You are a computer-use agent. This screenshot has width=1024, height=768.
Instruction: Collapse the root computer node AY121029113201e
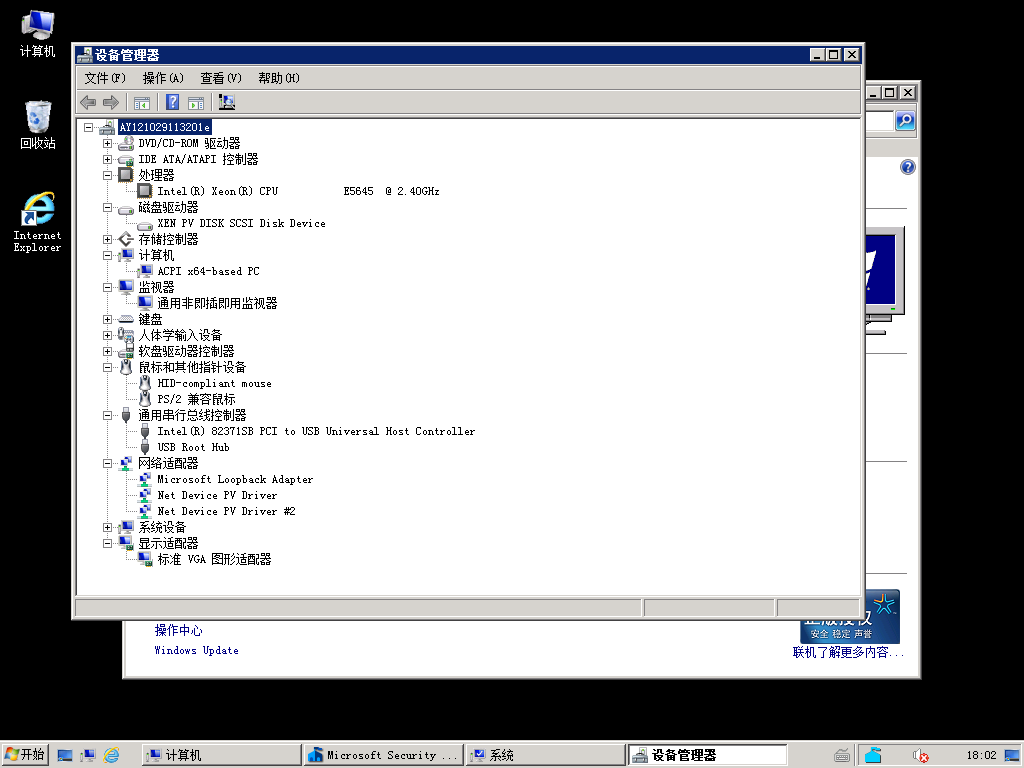(88, 127)
